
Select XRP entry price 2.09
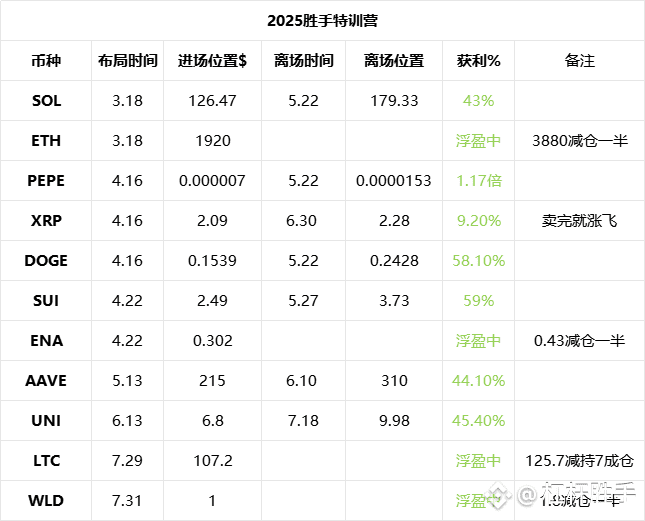[x=212, y=221]
